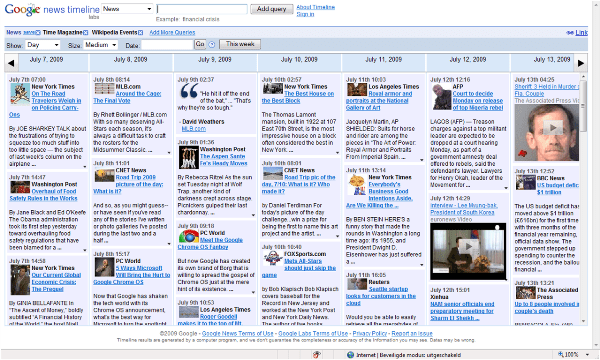Open FOXSports All-Star logo thumbnail
Image resolution: width=600 pixels, height=360 pixels.
click(x=273, y=258)
